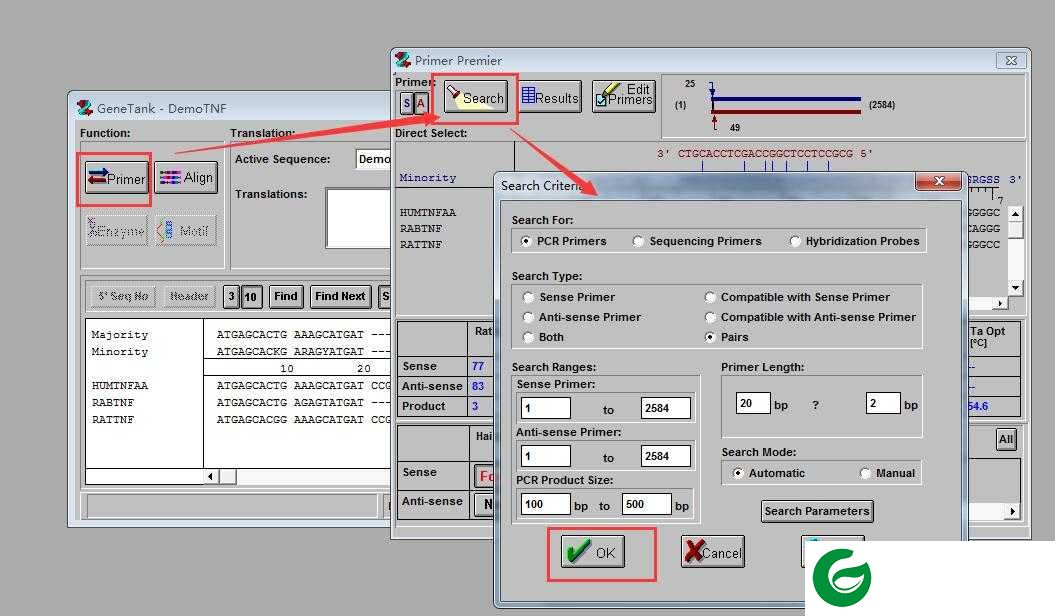This screenshot has height=616, width=1055.
Task: Click Find in GeneTank
Action: [x=285, y=296]
